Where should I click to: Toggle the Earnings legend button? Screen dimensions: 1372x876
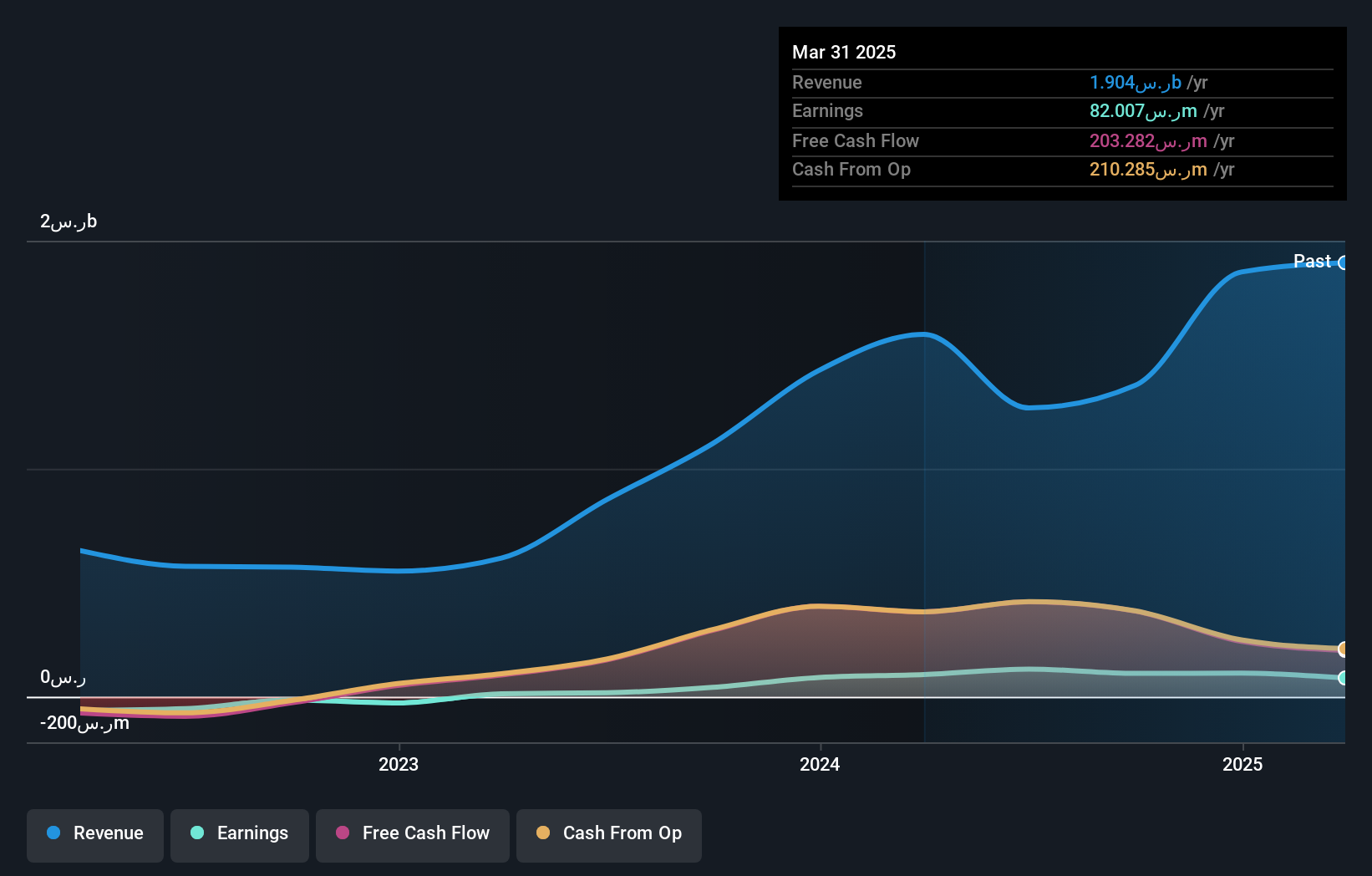pos(240,835)
